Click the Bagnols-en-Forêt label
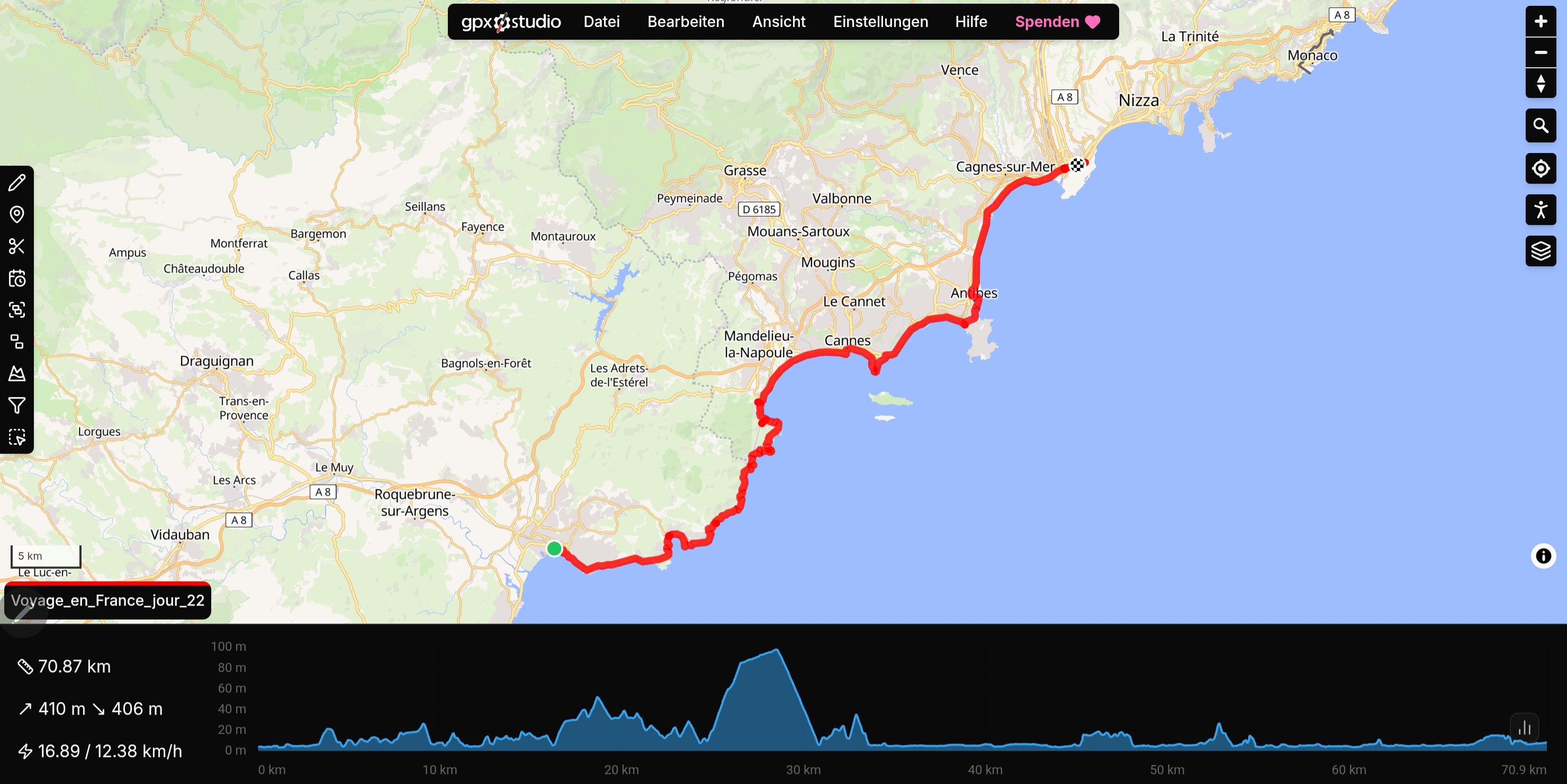Screen dimensions: 1567x784 click(x=486, y=364)
